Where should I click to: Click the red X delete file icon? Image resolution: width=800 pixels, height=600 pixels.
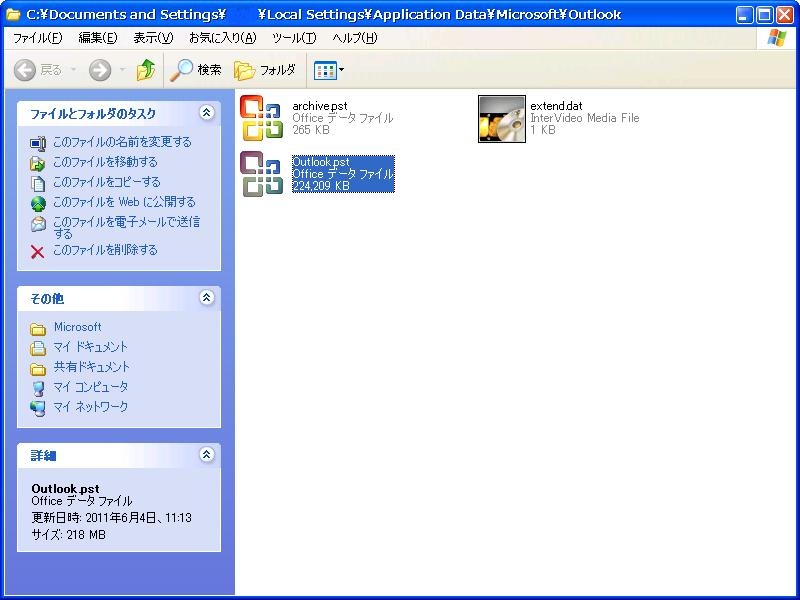click(x=37, y=252)
